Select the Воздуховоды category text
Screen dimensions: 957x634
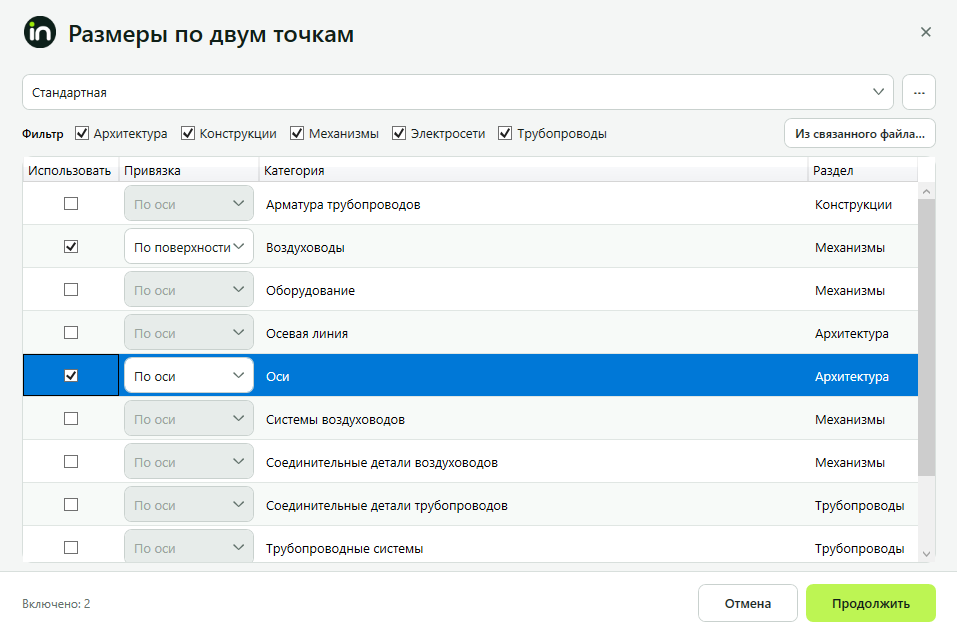[x=305, y=248]
